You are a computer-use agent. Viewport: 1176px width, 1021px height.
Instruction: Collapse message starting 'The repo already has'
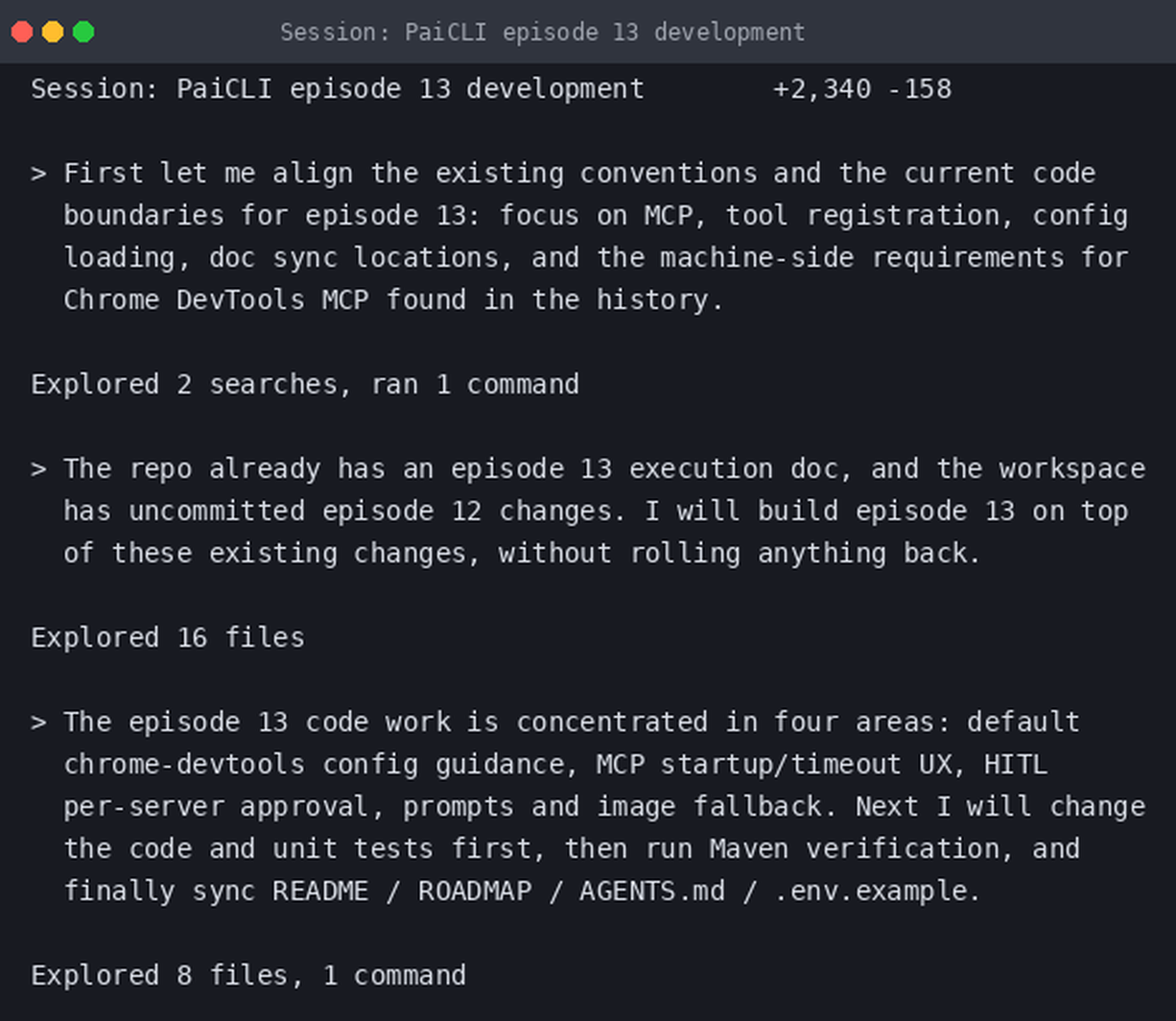click(x=38, y=469)
